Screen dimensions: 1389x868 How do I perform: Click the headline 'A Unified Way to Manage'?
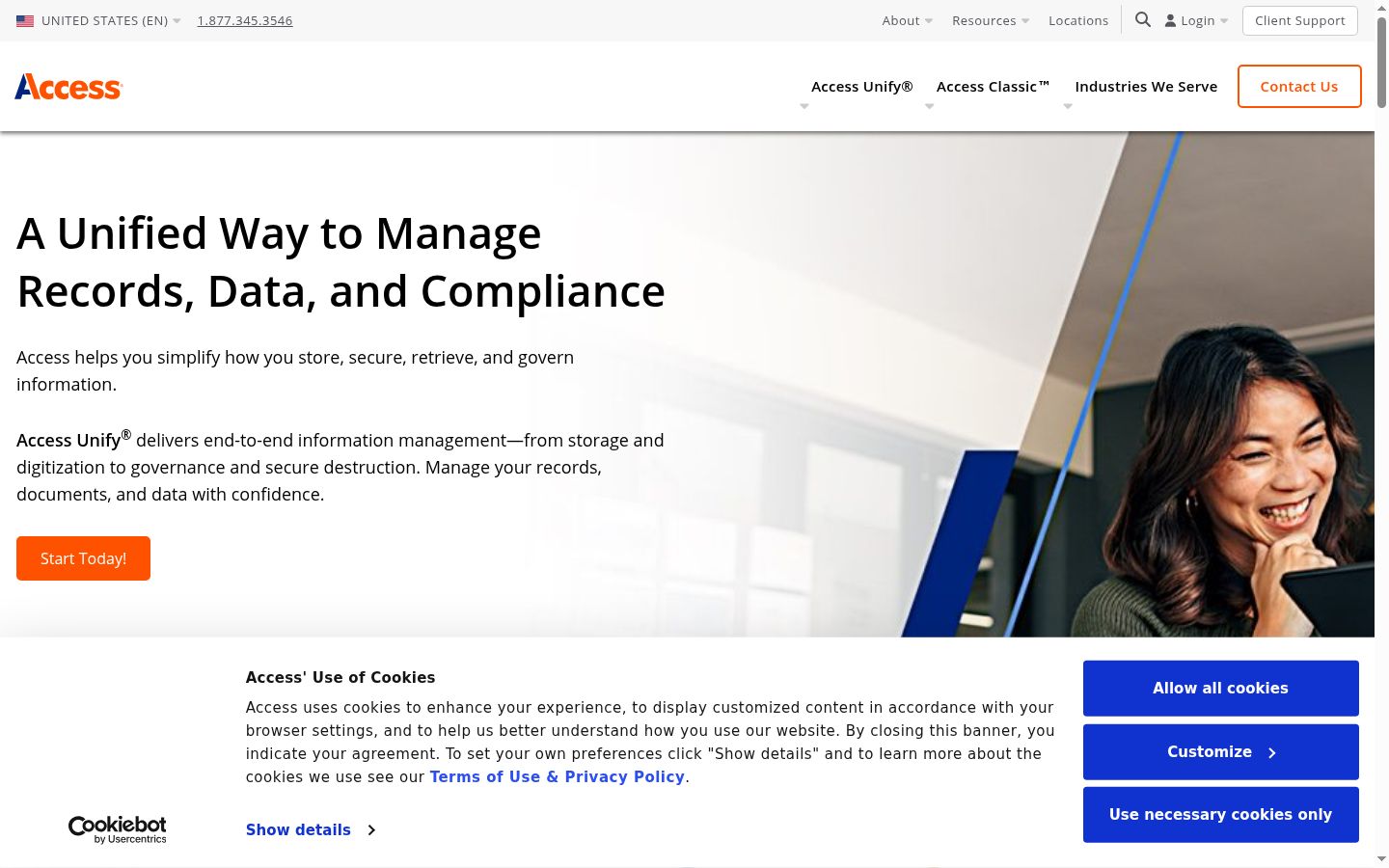pyautogui.click(x=279, y=233)
